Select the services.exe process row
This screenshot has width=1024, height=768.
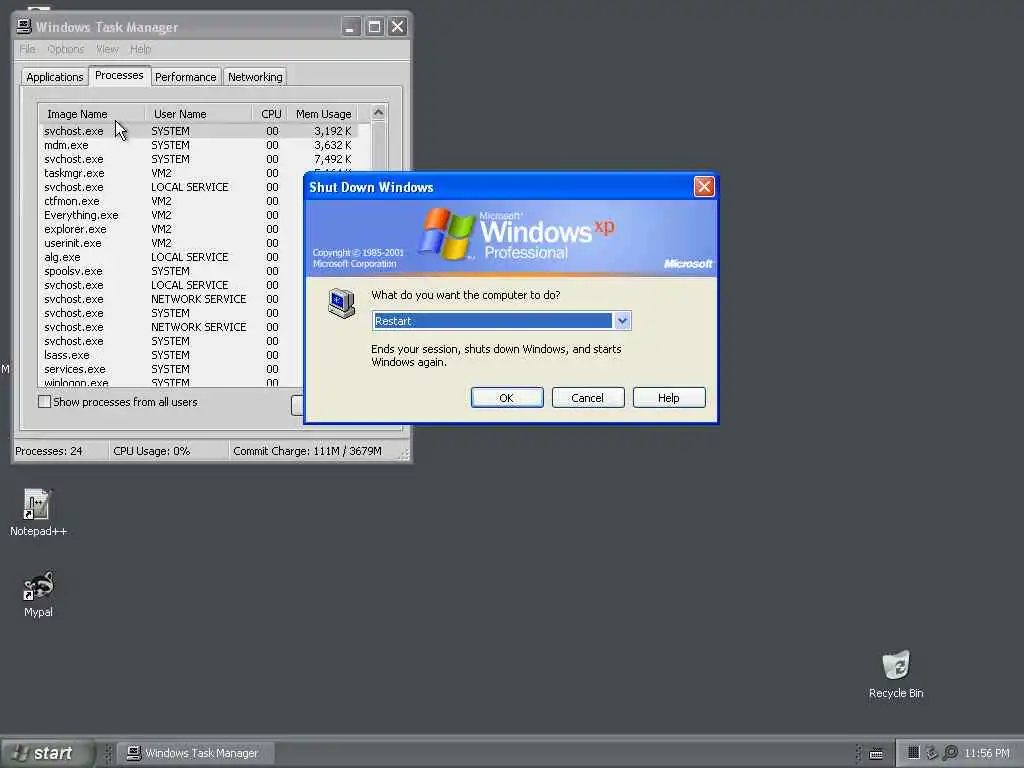[x=171, y=369]
